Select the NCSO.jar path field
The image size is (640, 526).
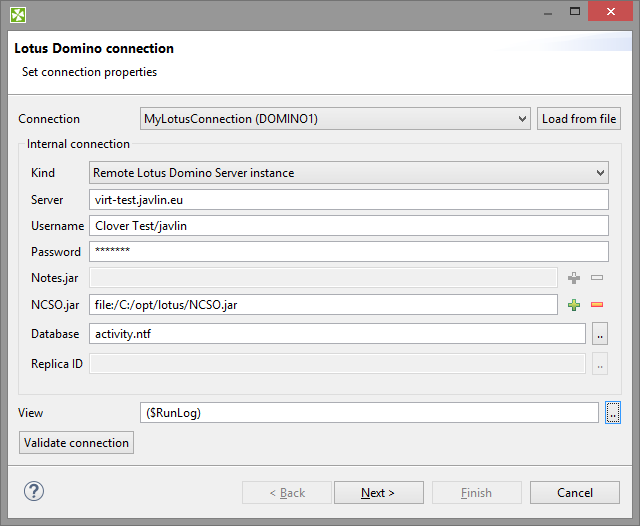coord(323,305)
